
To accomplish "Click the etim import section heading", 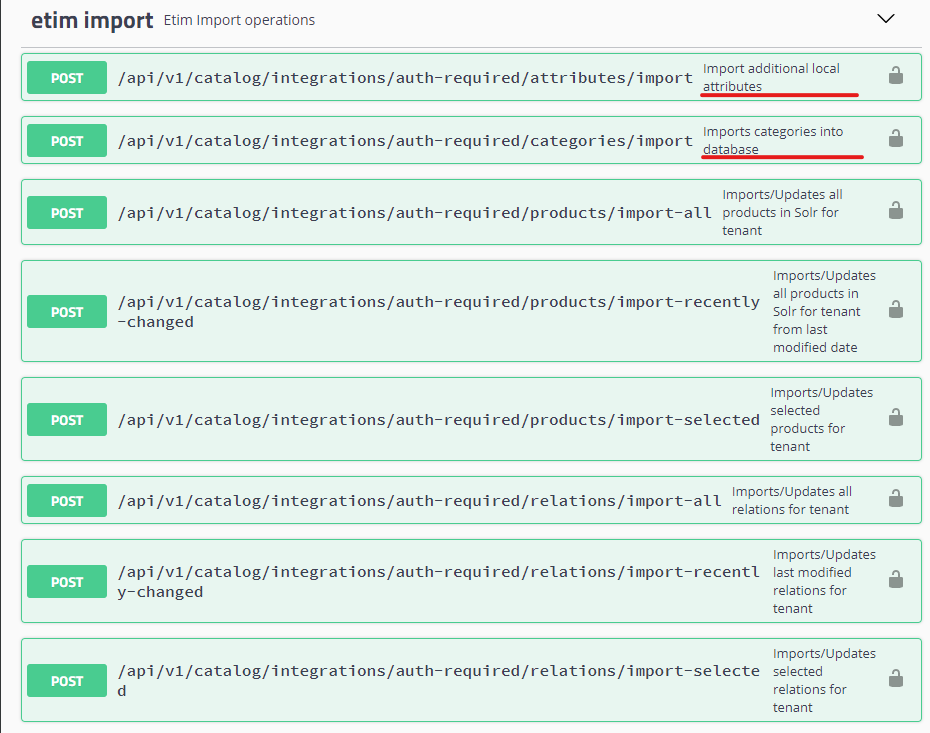I will pyautogui.click(x=92, y=21).
